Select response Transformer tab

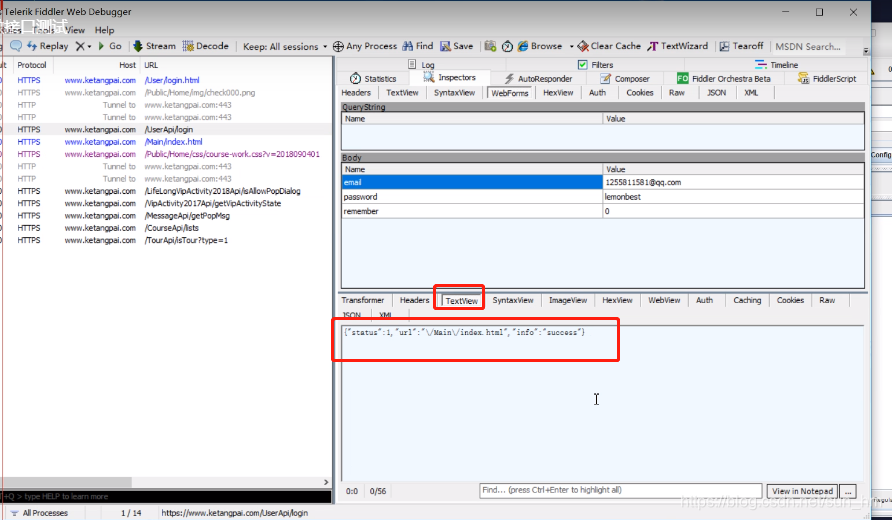(363, 300)
